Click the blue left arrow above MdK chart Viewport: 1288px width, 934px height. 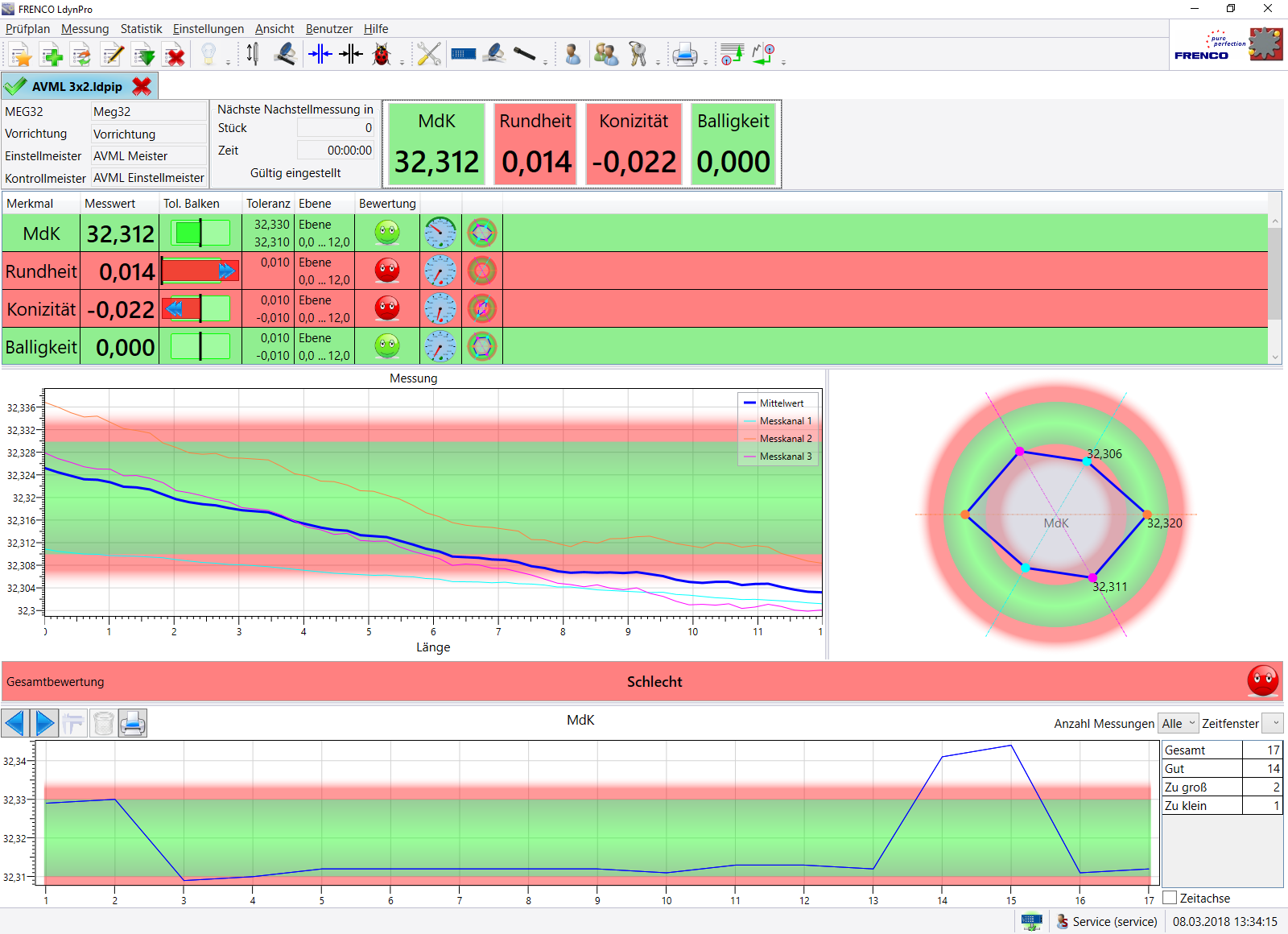(15, 723)
